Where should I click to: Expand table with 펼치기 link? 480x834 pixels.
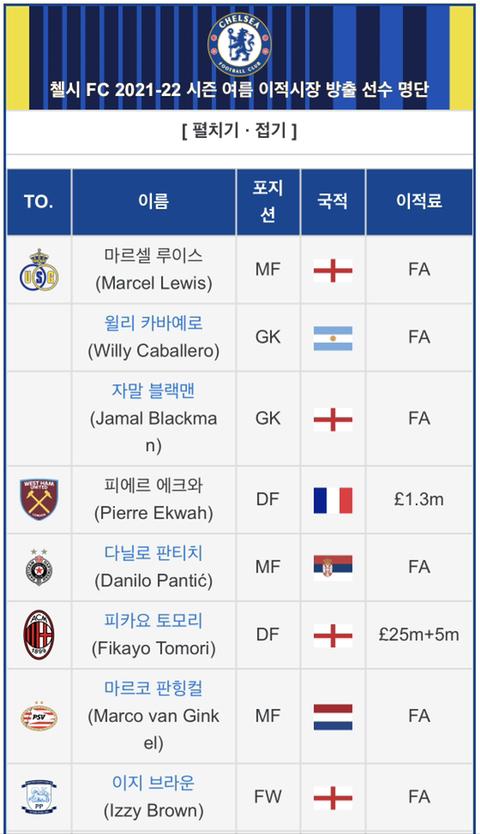click(215, 130)
